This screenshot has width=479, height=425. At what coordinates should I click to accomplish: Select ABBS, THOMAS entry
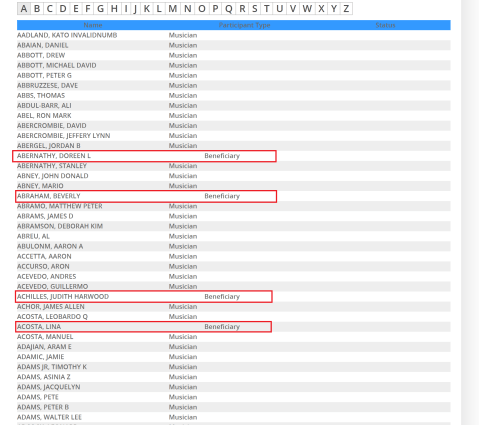click(x=41, y=95)
